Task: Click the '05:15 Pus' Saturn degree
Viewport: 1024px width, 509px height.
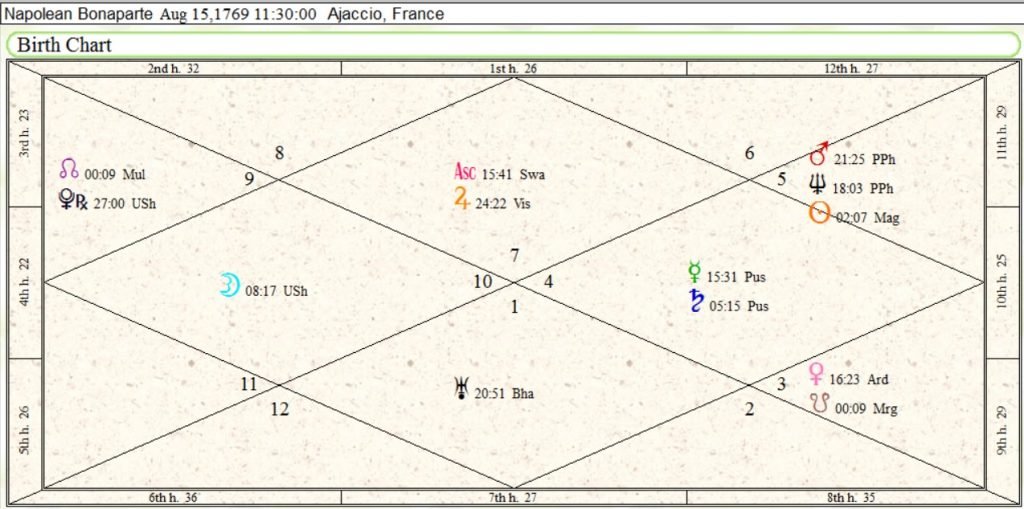Action: [739, 306]
